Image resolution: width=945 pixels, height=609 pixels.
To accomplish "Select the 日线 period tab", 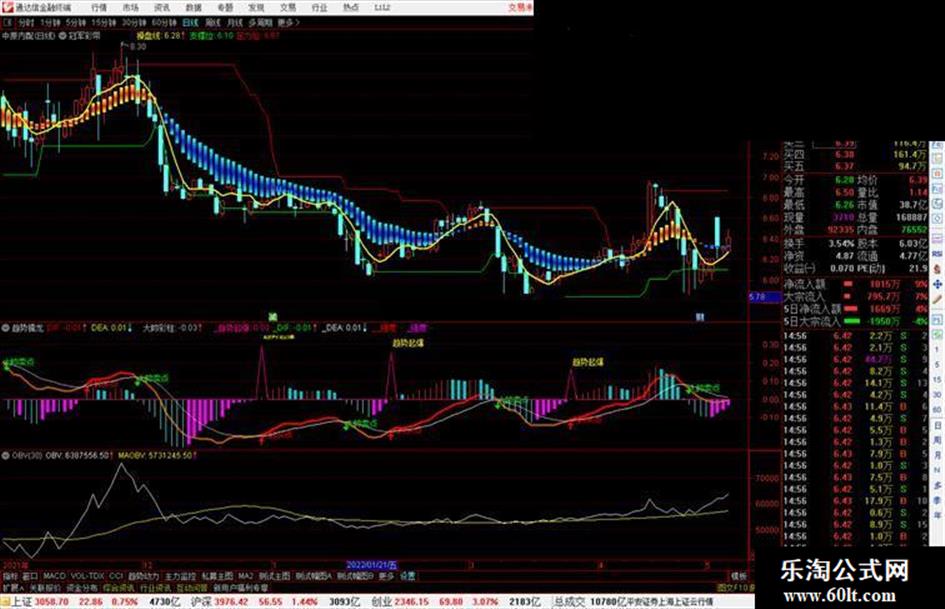I will [190, 23].
